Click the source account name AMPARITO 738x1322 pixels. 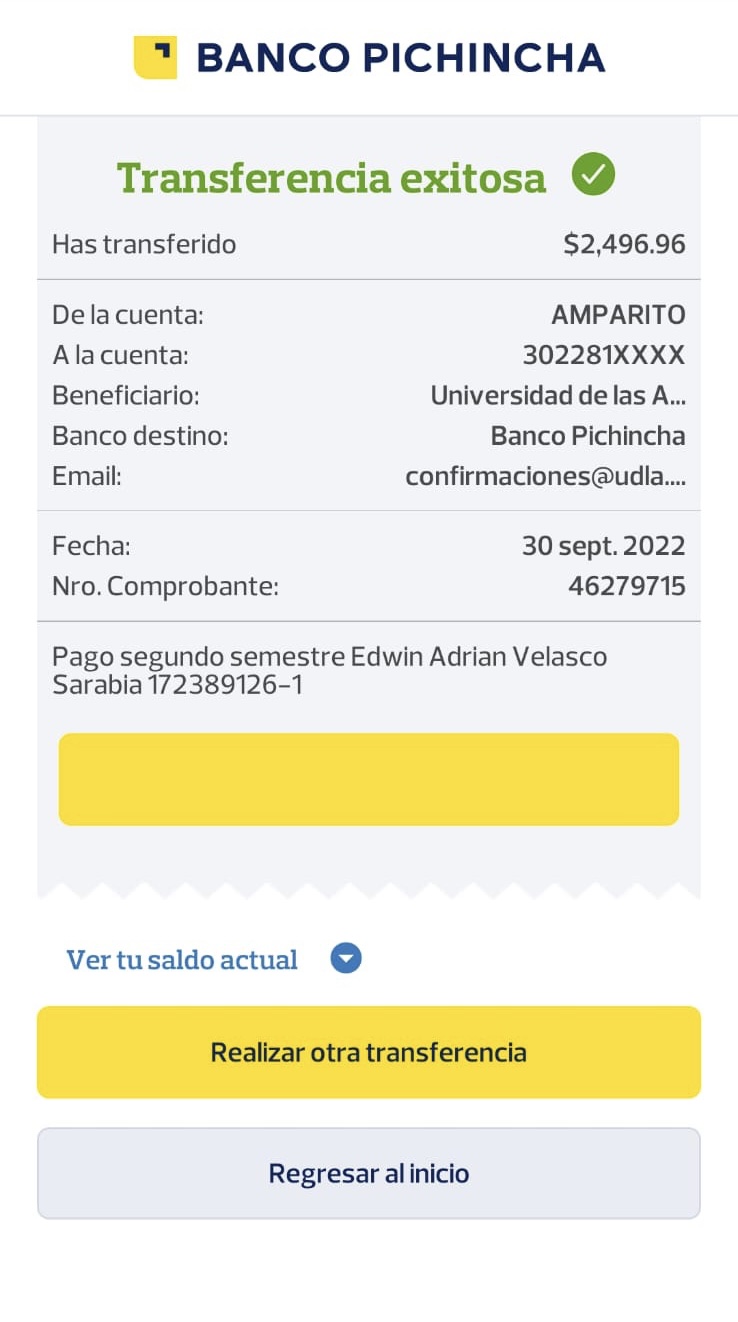[x=618, y=315]
